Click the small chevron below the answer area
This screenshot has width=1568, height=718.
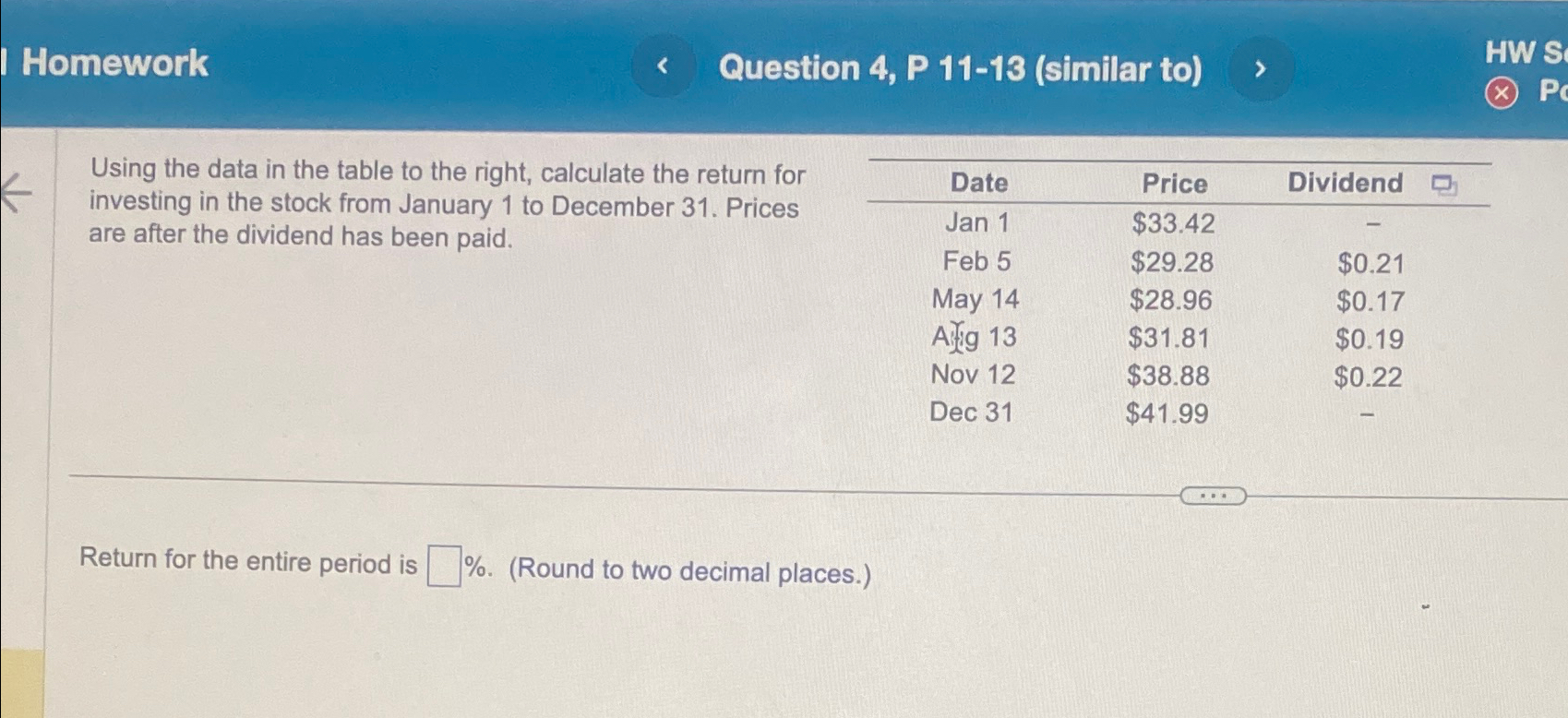(x=1425, y=604)
